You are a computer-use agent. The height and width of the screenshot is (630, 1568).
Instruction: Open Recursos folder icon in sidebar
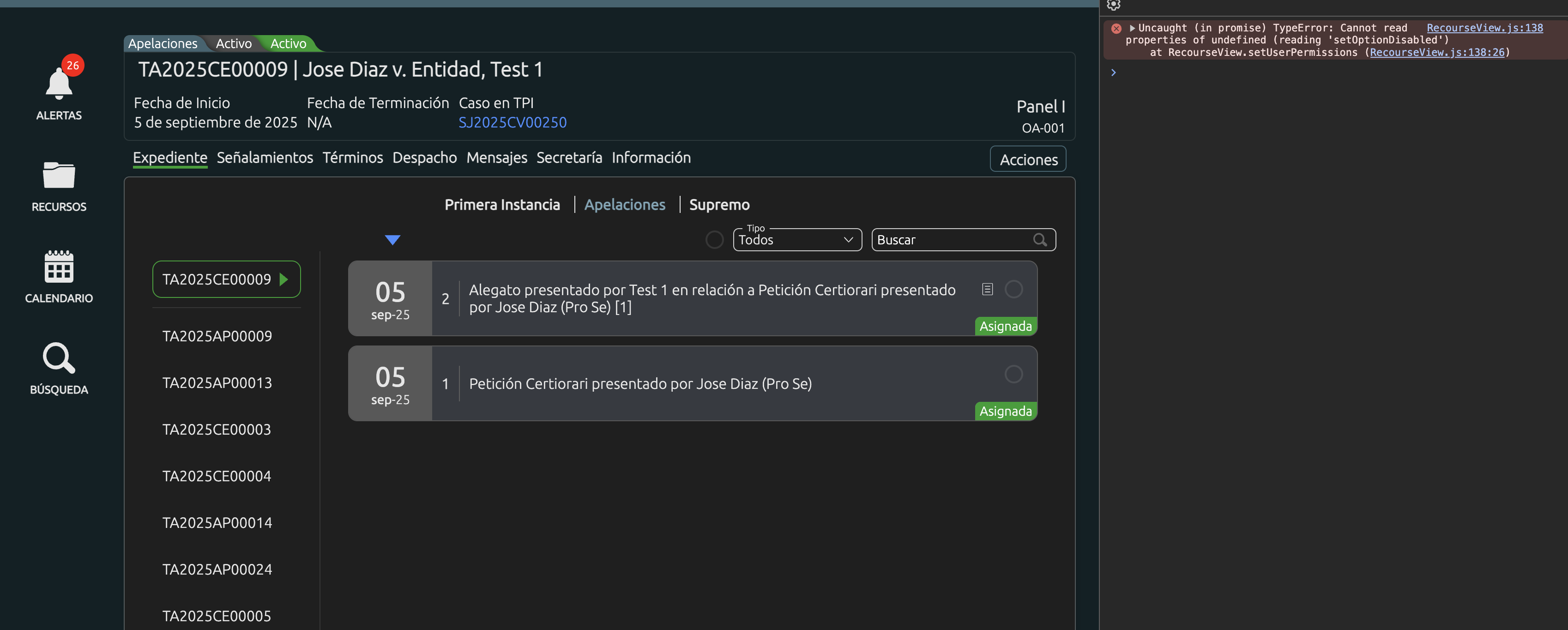(x=59, y=176)
